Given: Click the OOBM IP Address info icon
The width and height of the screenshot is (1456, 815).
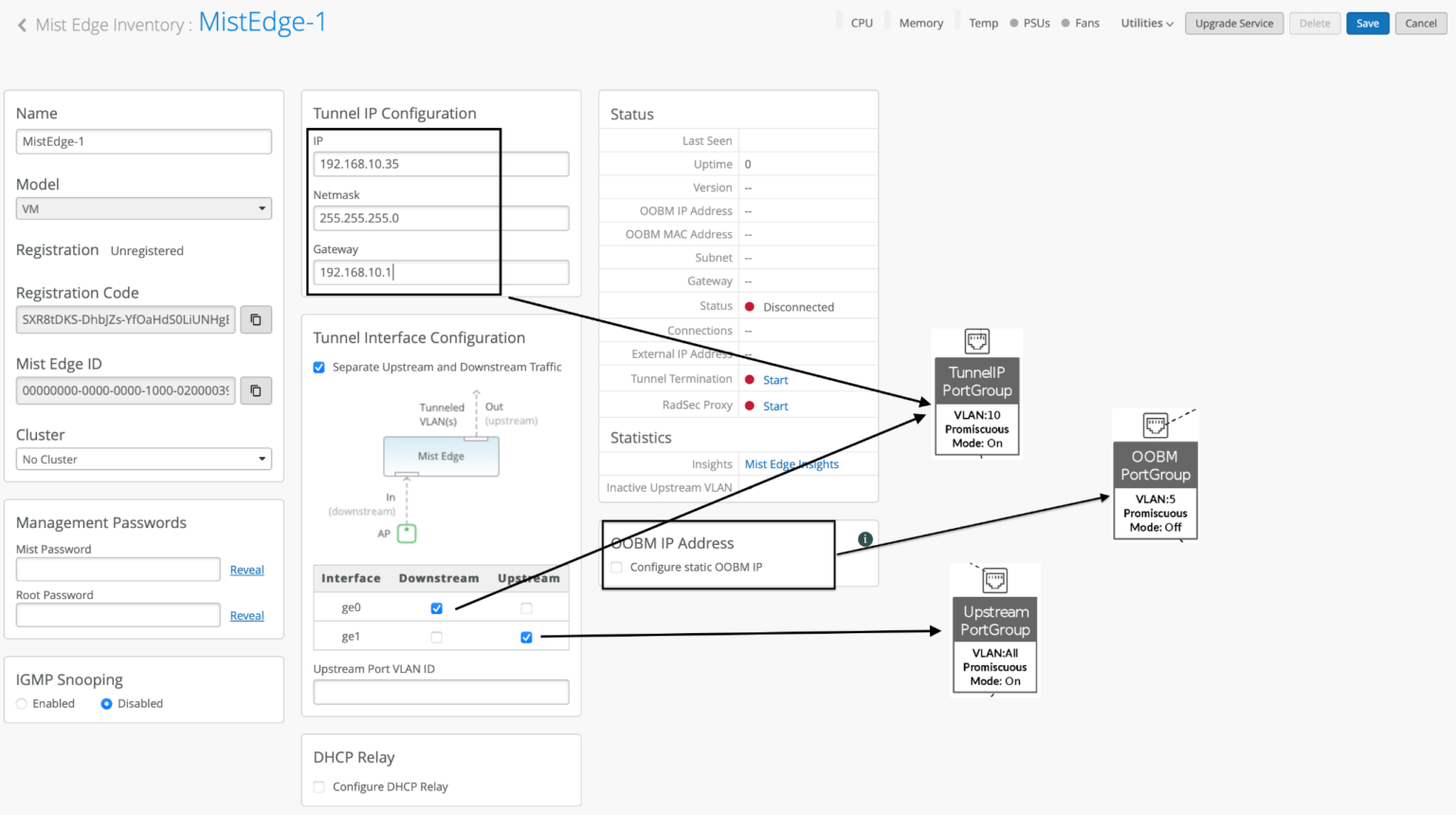Looking at the screenshot, I should click(x=864, y=539).
